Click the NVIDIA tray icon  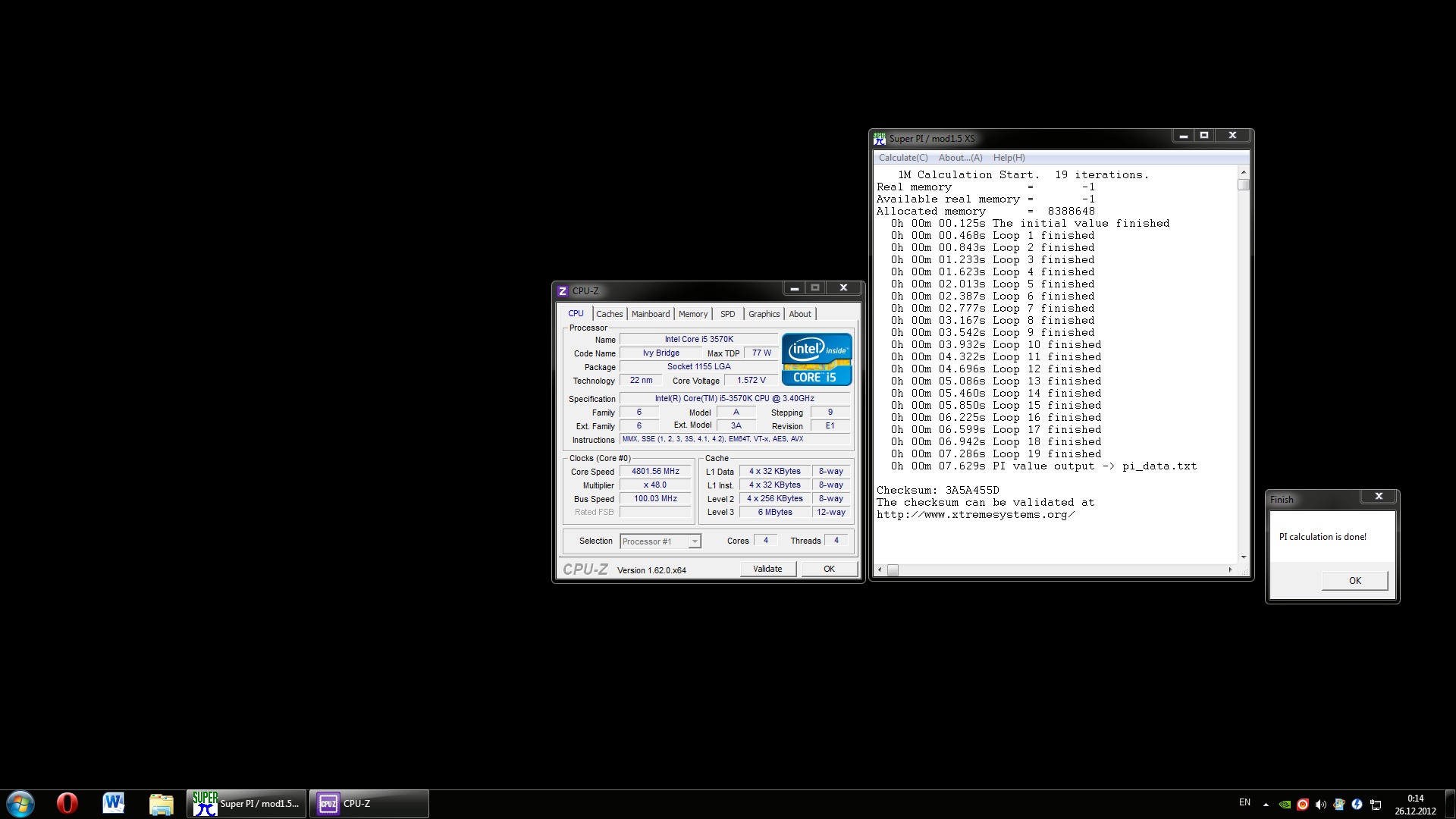pyautogui.click(x=1285, y=805)
